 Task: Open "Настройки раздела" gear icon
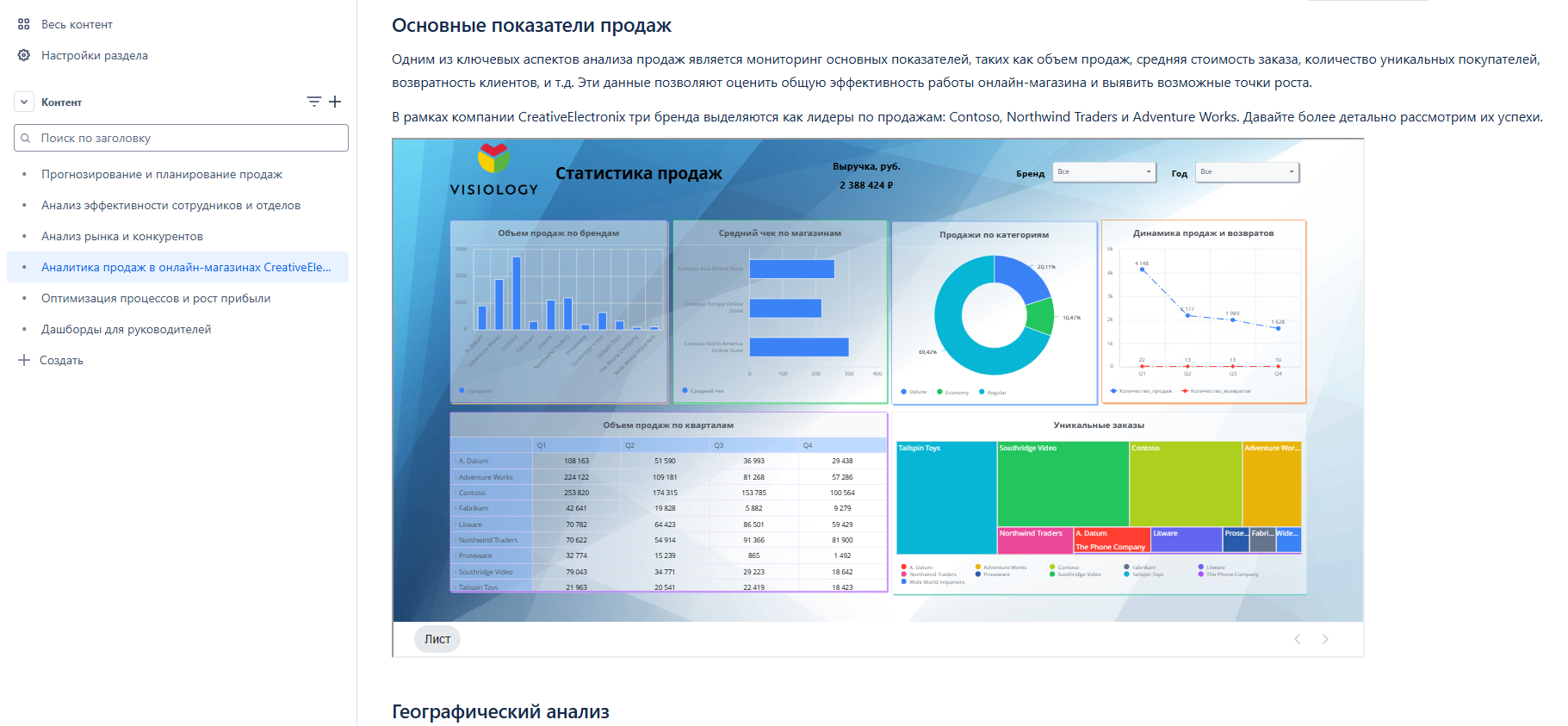click(x=24, y=55)
